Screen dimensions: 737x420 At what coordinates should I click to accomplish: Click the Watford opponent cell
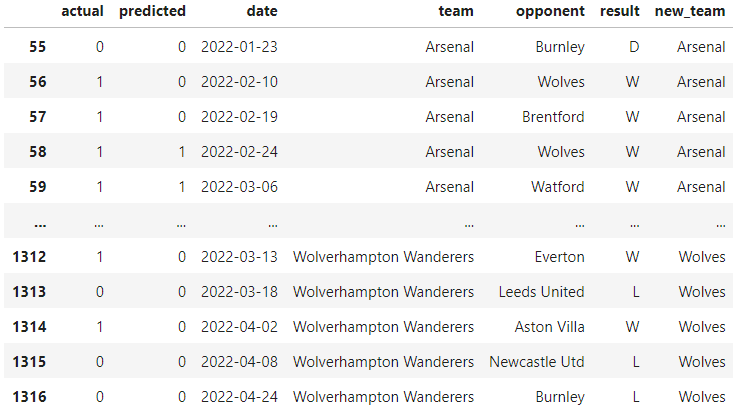pos(558,187)
